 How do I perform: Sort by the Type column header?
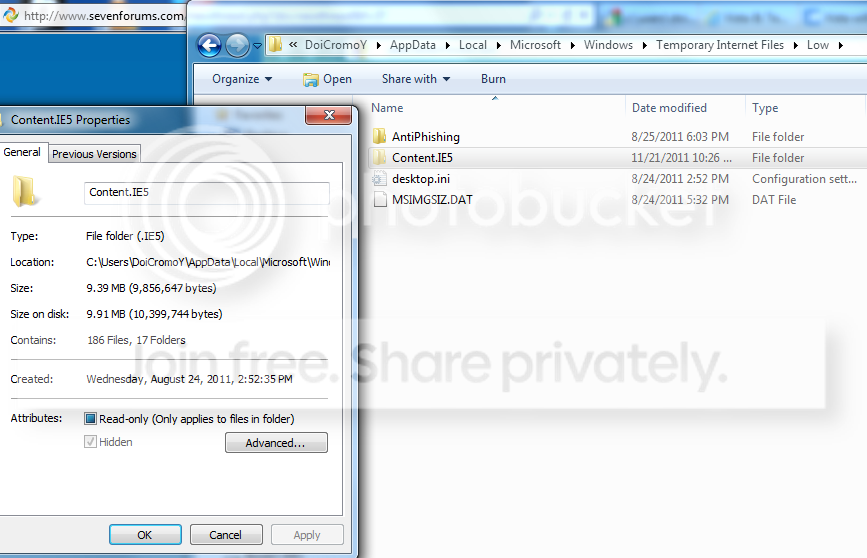pyautogui.click(x=765, y=108)
